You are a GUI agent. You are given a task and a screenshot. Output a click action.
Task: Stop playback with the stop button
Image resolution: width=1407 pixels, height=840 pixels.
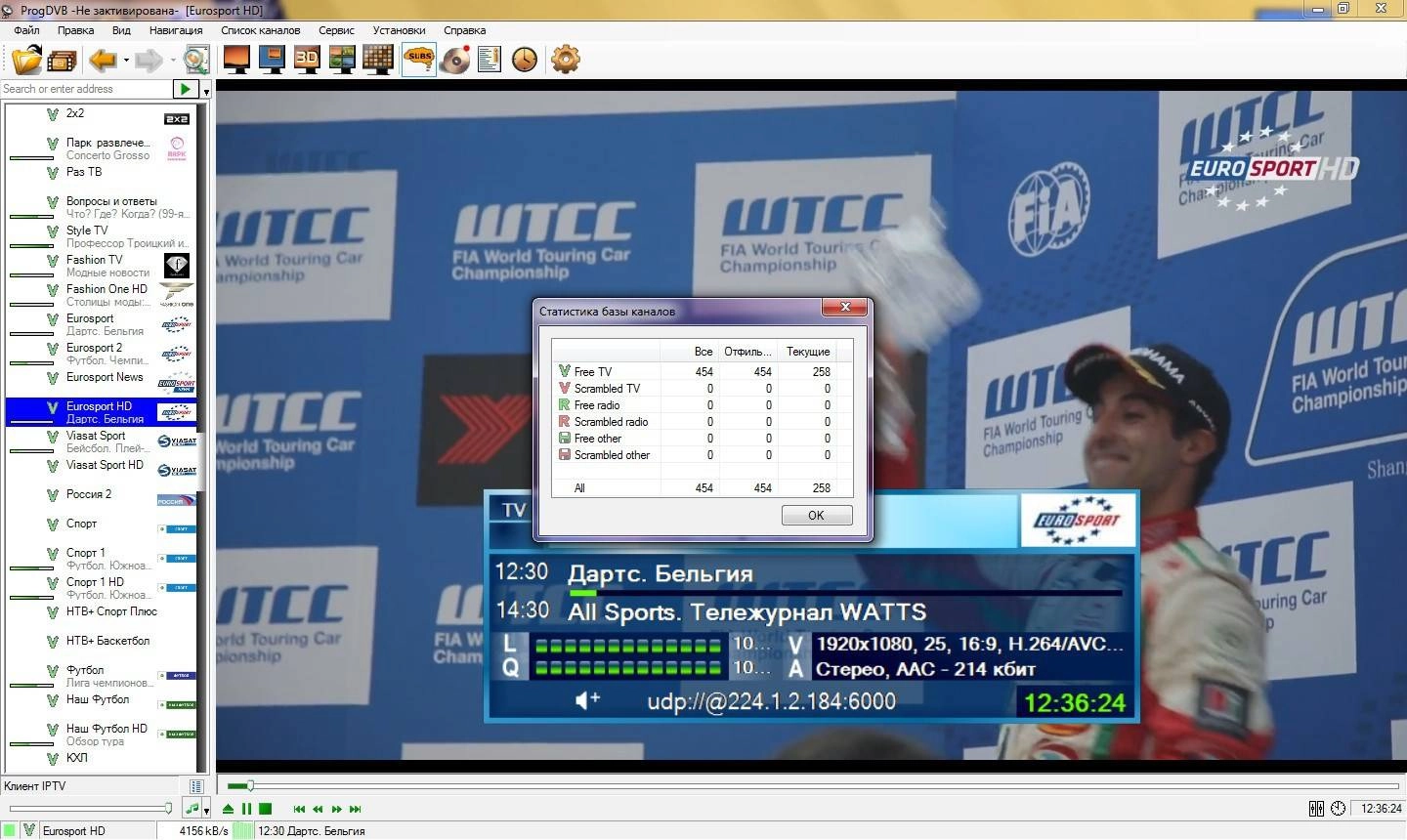coord(265,809)
